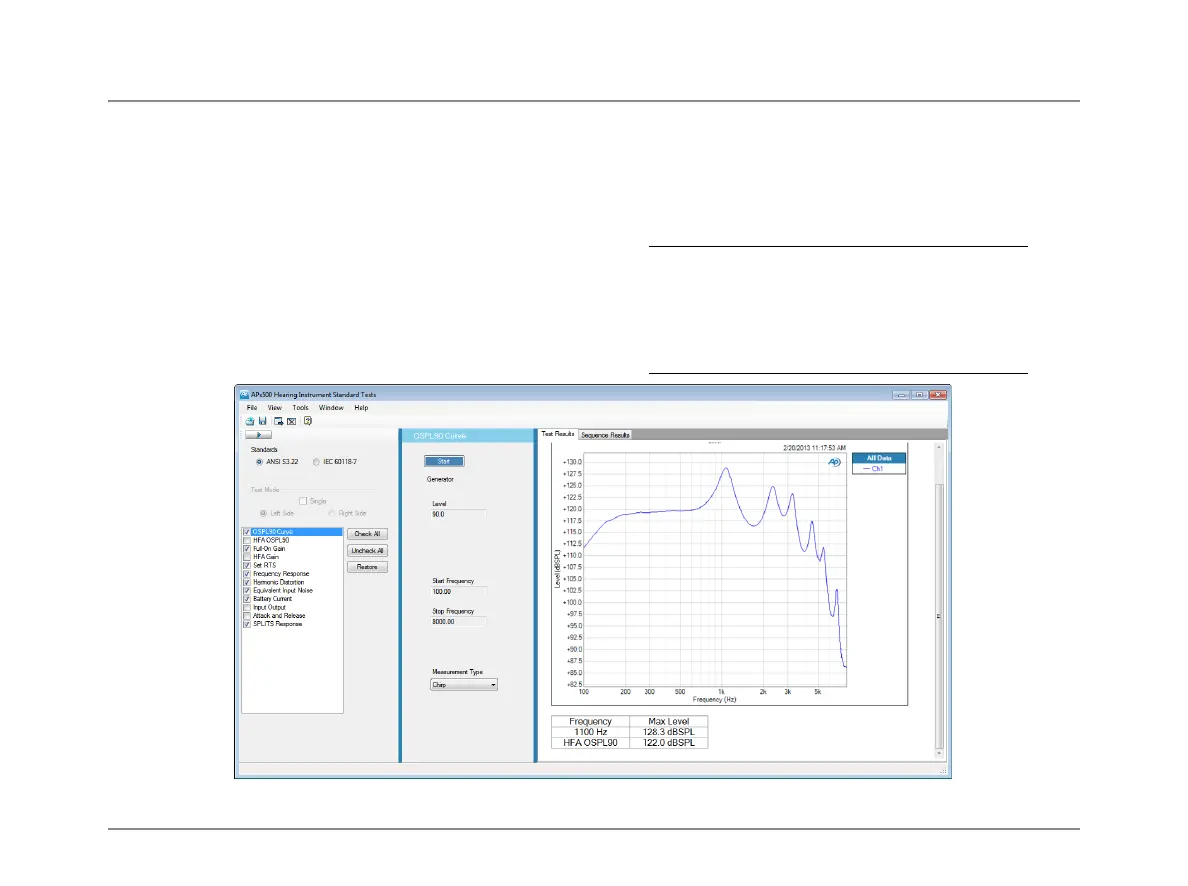Enable the Input Output checkbox
This screenshot has width=1188, height=886.
[247, 607]
